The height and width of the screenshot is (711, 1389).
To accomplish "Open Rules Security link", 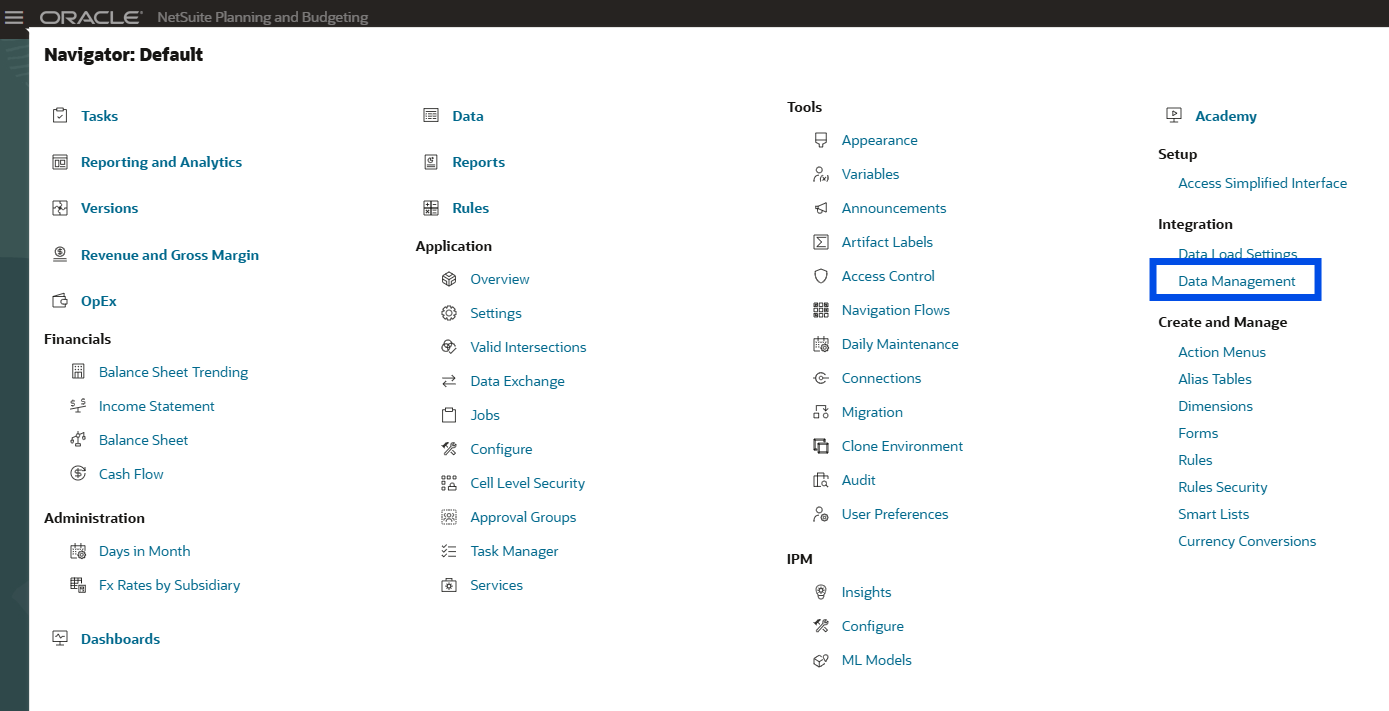I will [x=1222, y=487].
